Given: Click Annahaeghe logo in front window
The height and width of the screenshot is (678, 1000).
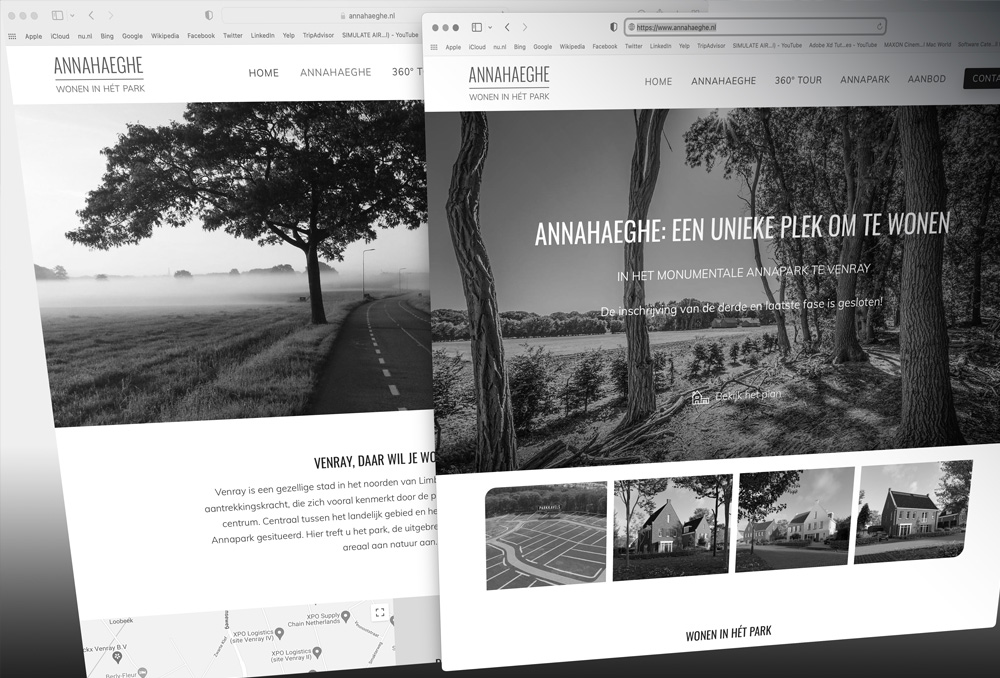Looking at the screenshot, I should [x=509, y=83].
